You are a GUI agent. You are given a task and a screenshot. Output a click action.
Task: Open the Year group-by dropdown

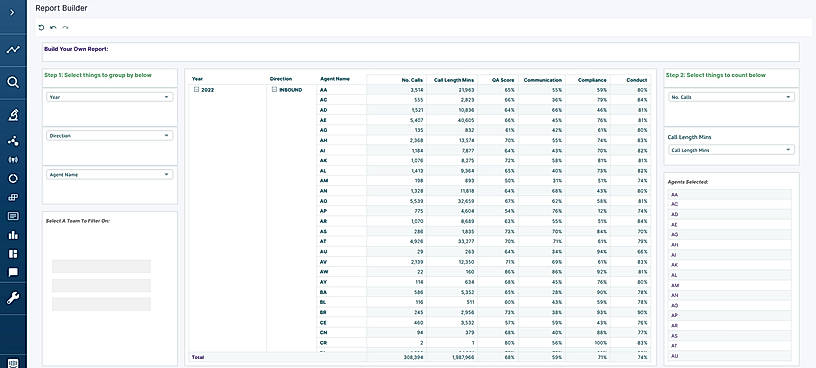tap(109, 97)
